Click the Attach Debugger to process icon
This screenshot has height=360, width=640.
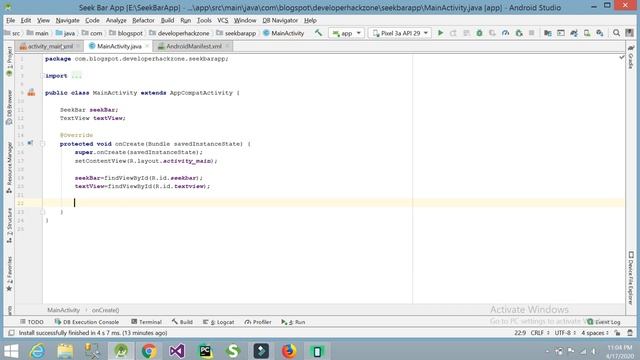click(519, 33)
